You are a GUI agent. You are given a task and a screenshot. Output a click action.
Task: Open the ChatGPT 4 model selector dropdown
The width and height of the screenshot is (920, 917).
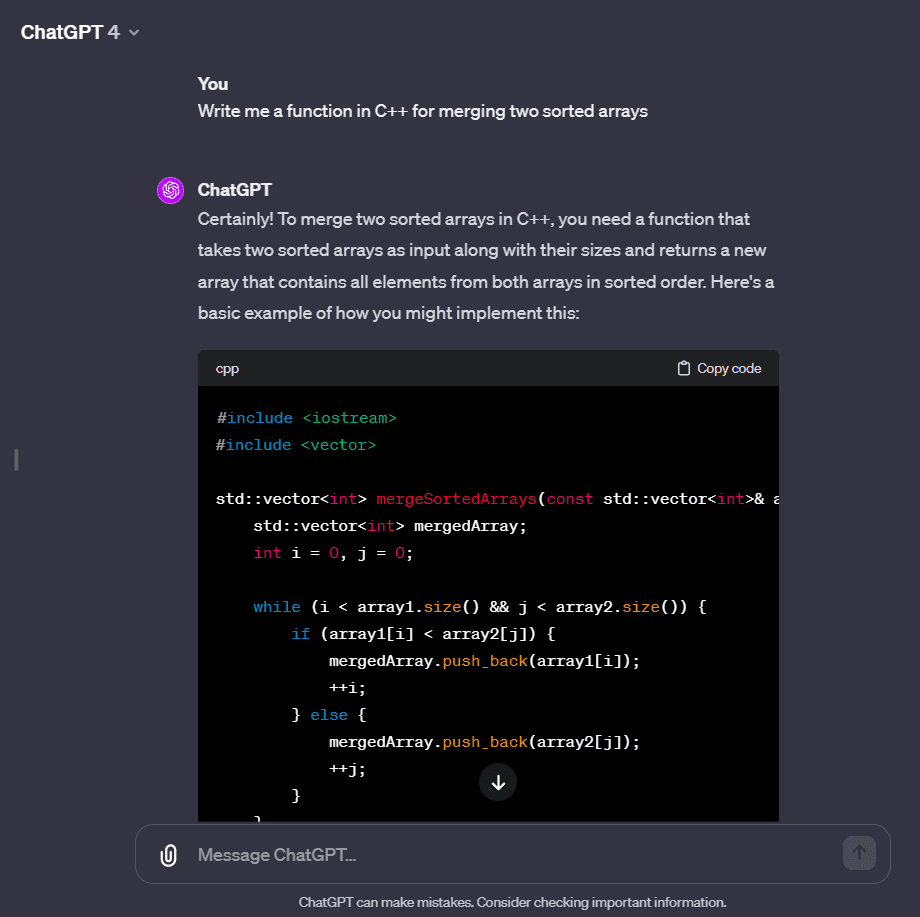click(80, 31)
